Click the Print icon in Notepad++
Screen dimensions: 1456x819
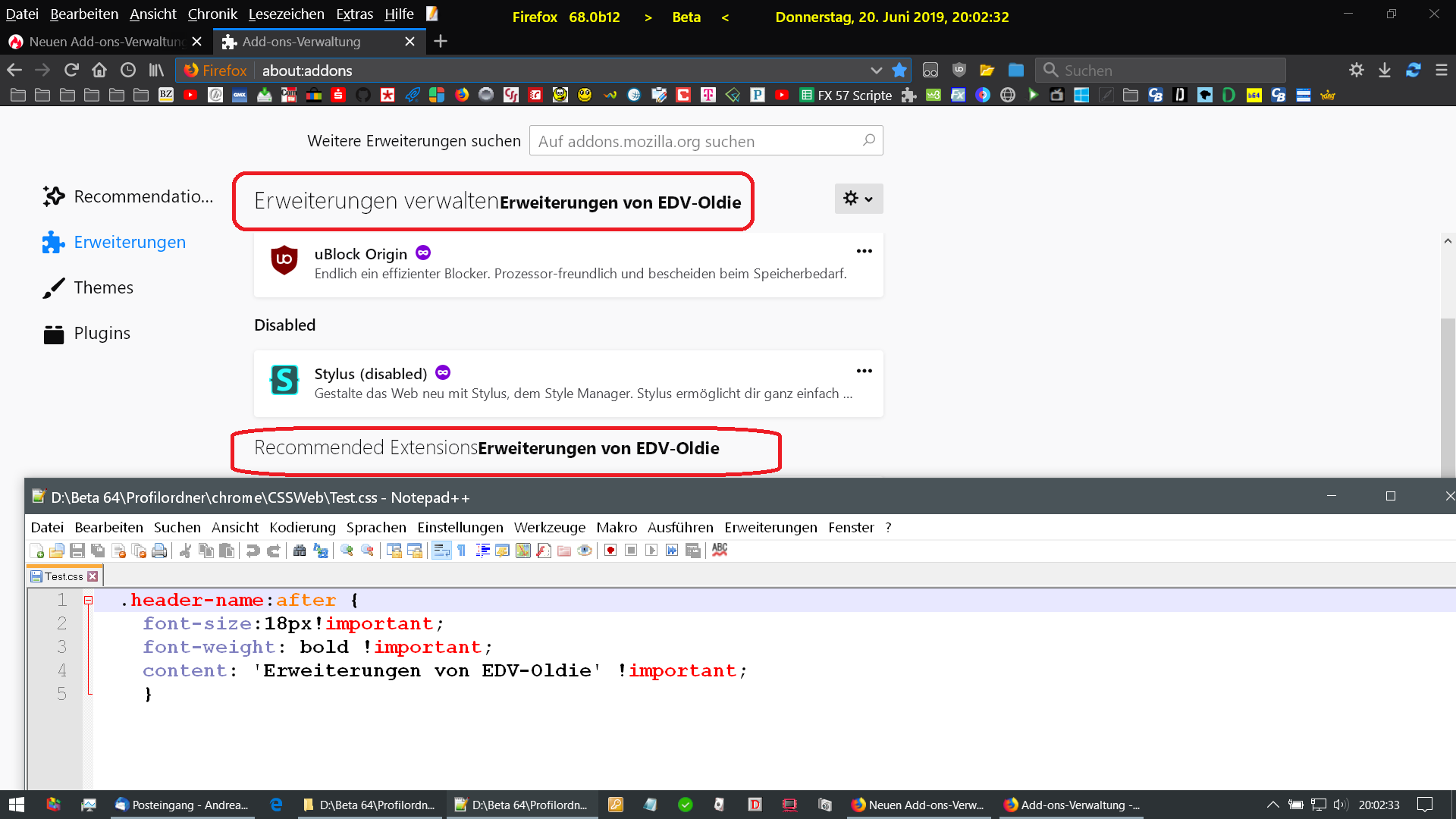159,551
